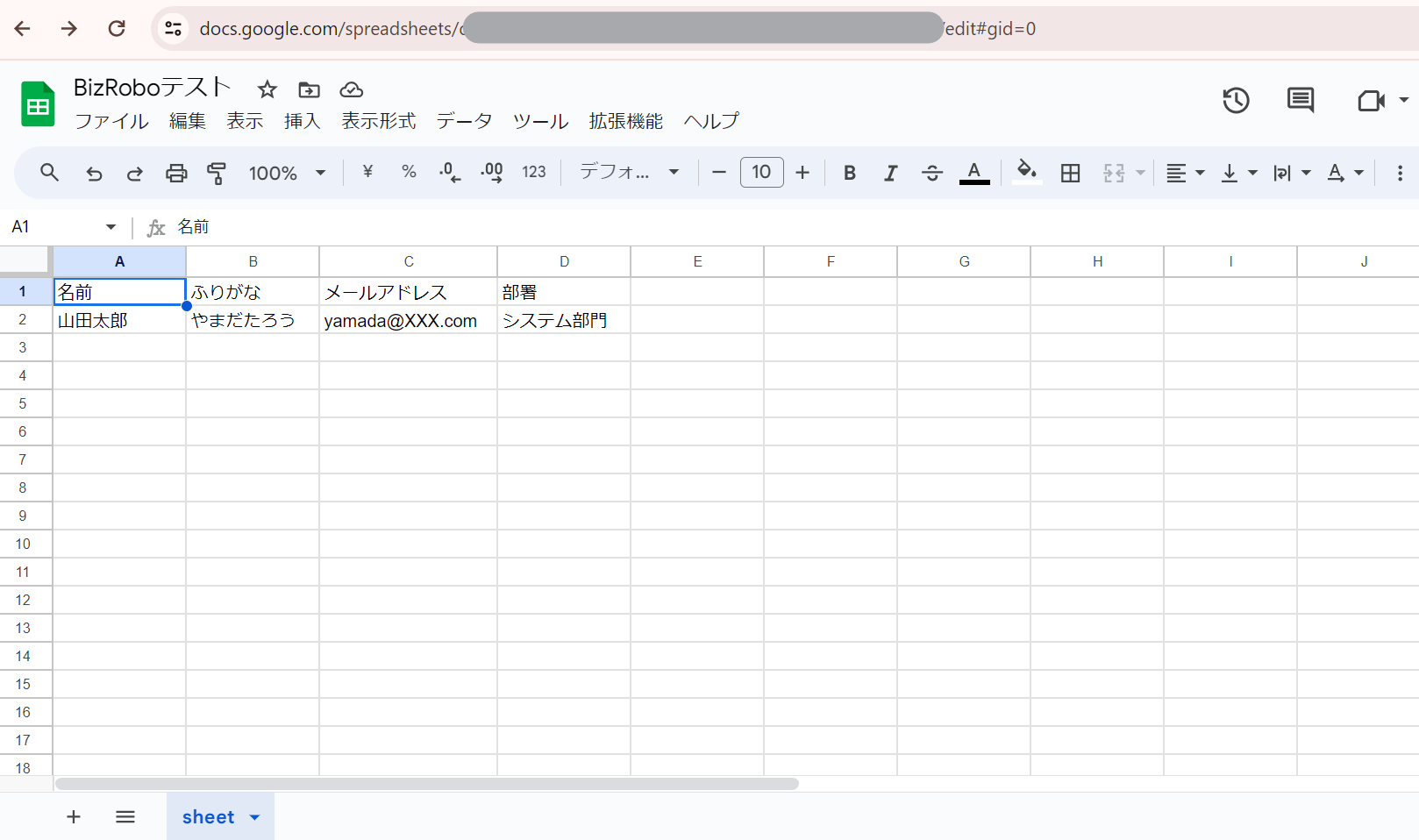Select the paint format roller tool
Viewport: 1419px width, 840px height.
[x=217, y=174]
